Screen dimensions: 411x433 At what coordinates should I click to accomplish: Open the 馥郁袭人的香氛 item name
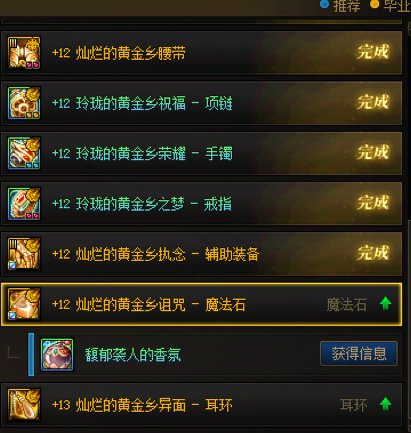pos(133,355)
